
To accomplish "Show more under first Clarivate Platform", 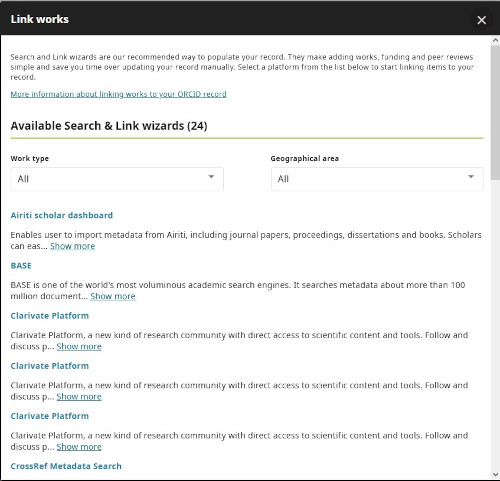I will click(x=79, y=346).
